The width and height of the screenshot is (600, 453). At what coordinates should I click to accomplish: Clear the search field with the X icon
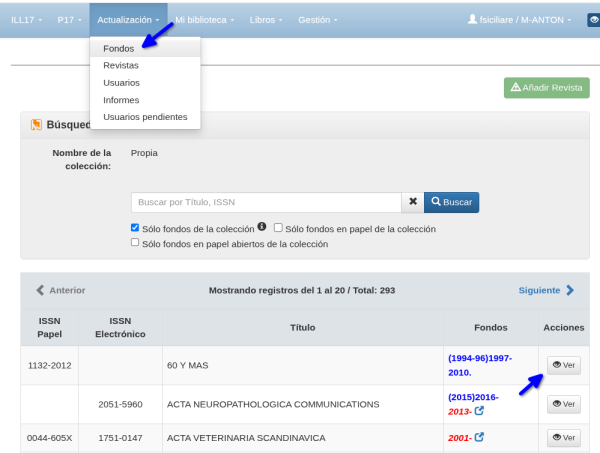pos(413,202)
